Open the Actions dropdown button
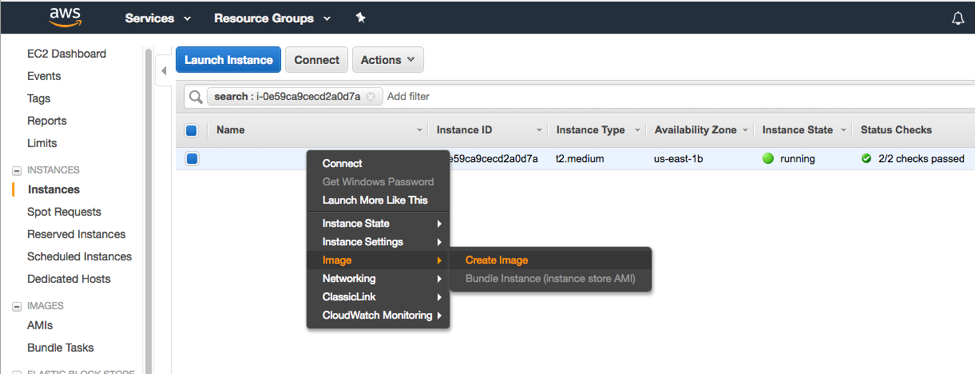The image size is (975, 374). pos(388,60)
